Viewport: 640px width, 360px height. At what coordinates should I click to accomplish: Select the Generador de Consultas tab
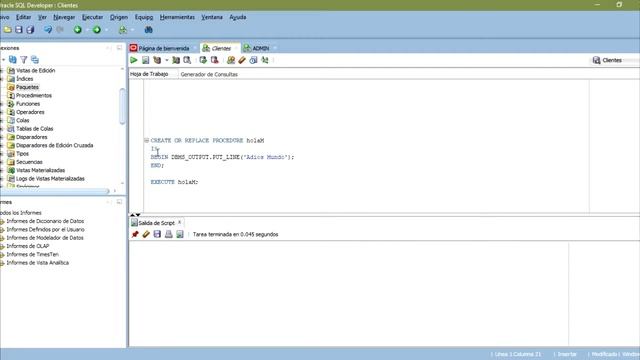click(209, 74)
